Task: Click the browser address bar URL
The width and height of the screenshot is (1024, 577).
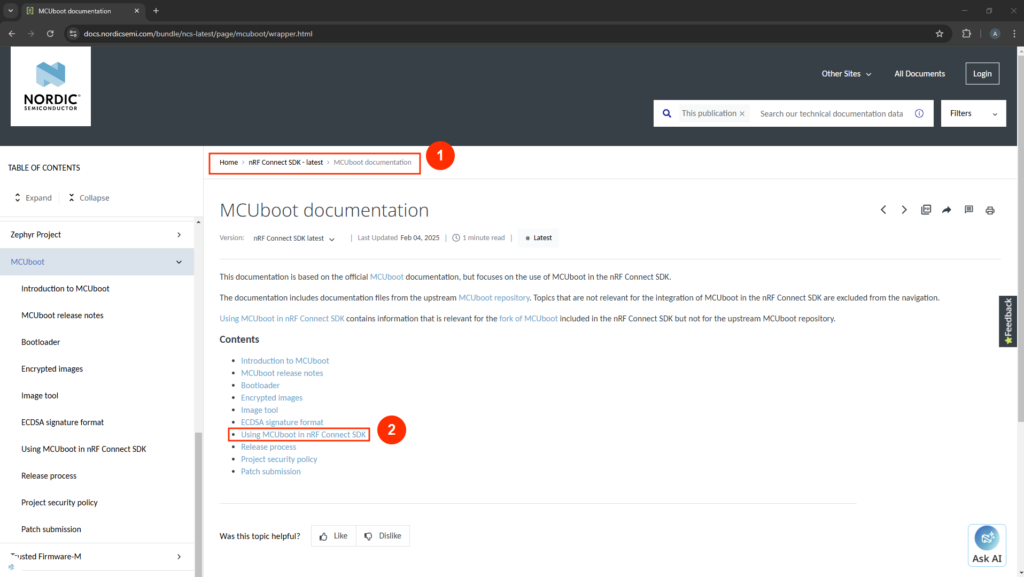Action: coord(198,33)
